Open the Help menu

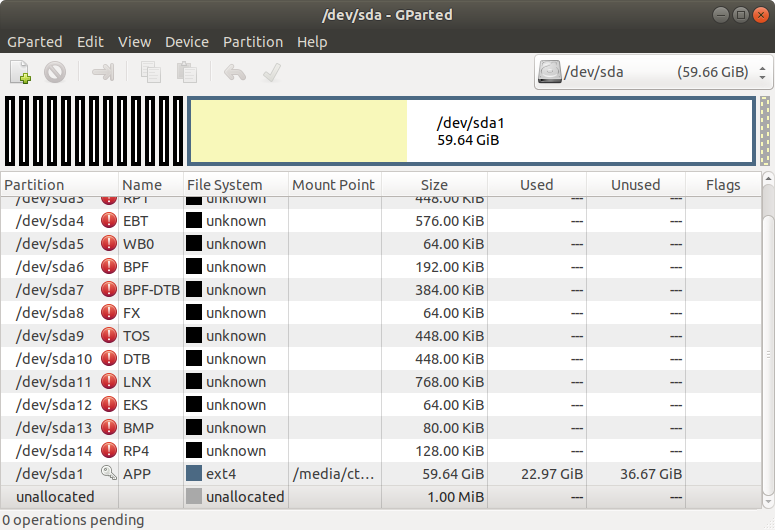click(312, 42)
